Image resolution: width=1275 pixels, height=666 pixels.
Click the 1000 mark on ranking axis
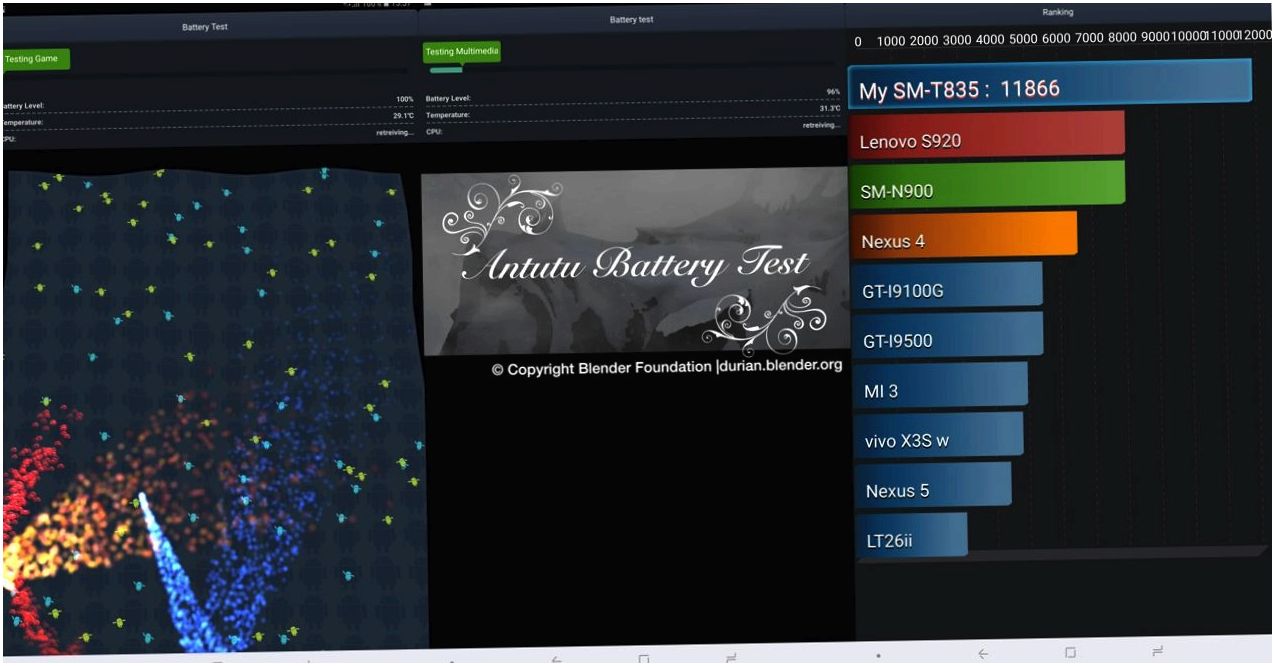point(891,41)
